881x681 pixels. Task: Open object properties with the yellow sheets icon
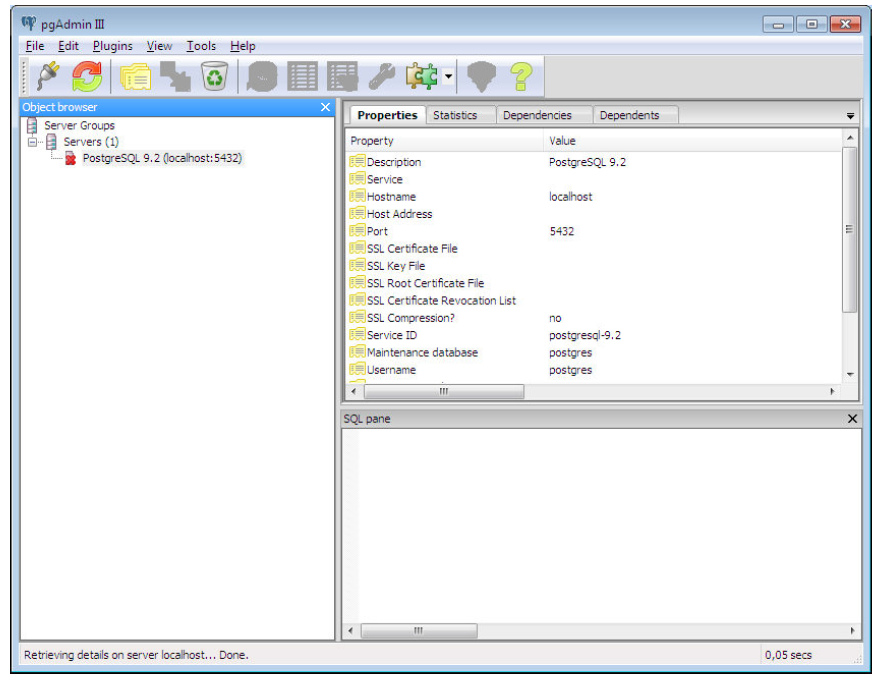(135, 76)
